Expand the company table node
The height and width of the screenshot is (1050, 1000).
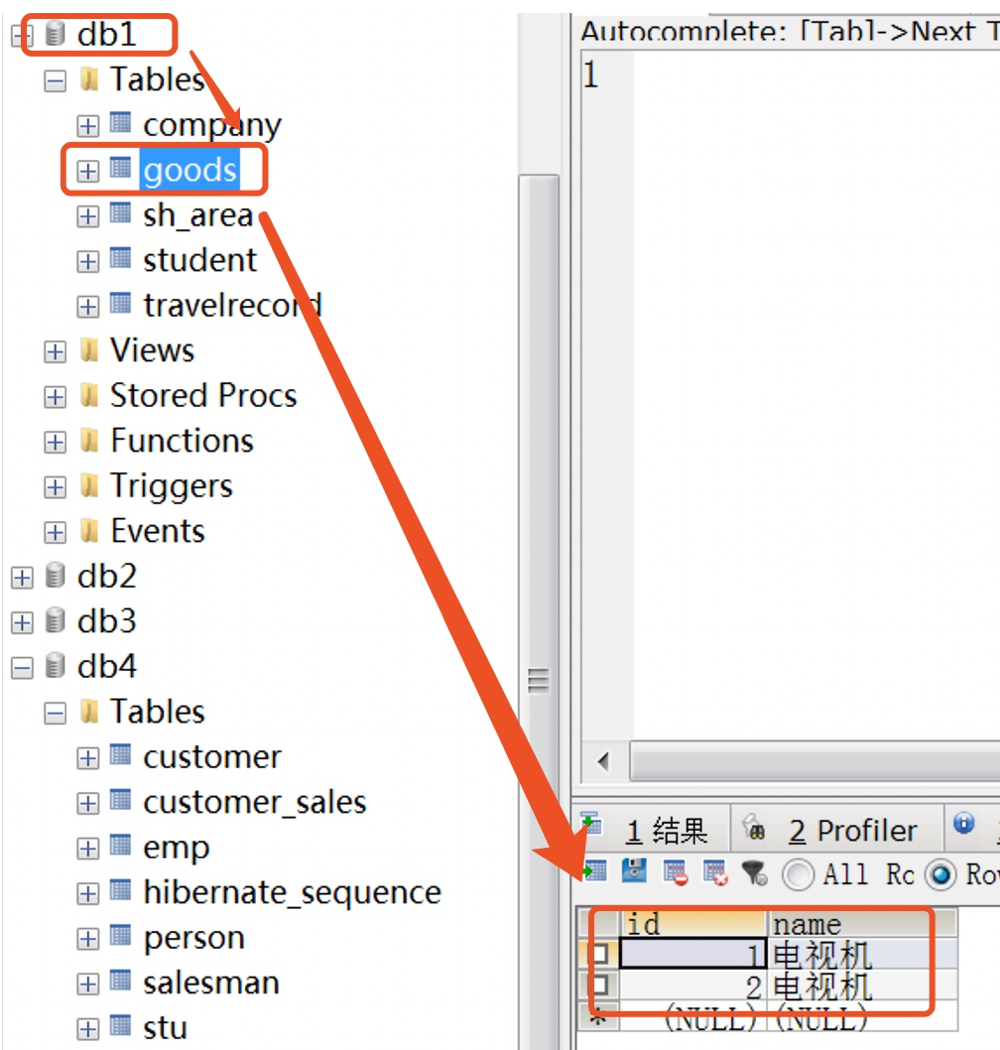pos(88,126)
